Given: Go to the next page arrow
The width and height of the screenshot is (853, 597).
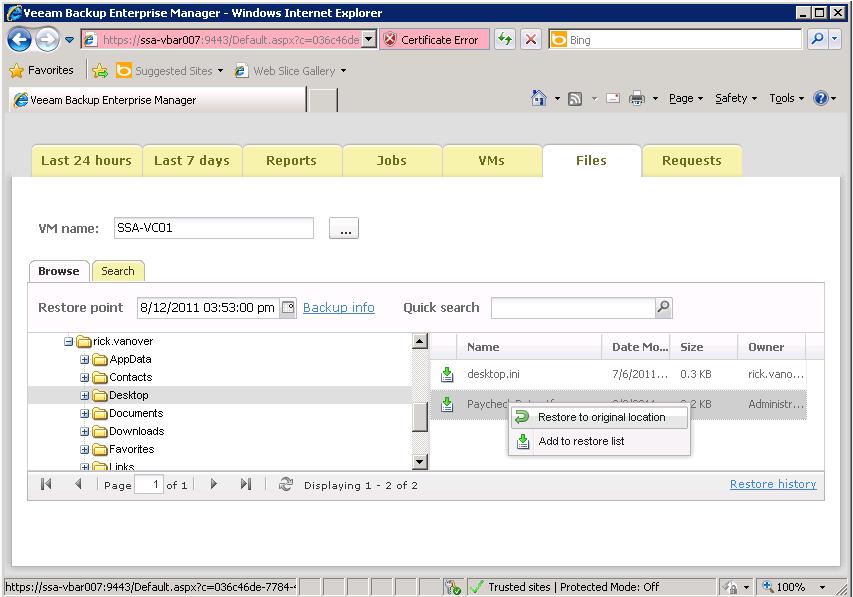Looking at the screenshot, I should 213,484.
